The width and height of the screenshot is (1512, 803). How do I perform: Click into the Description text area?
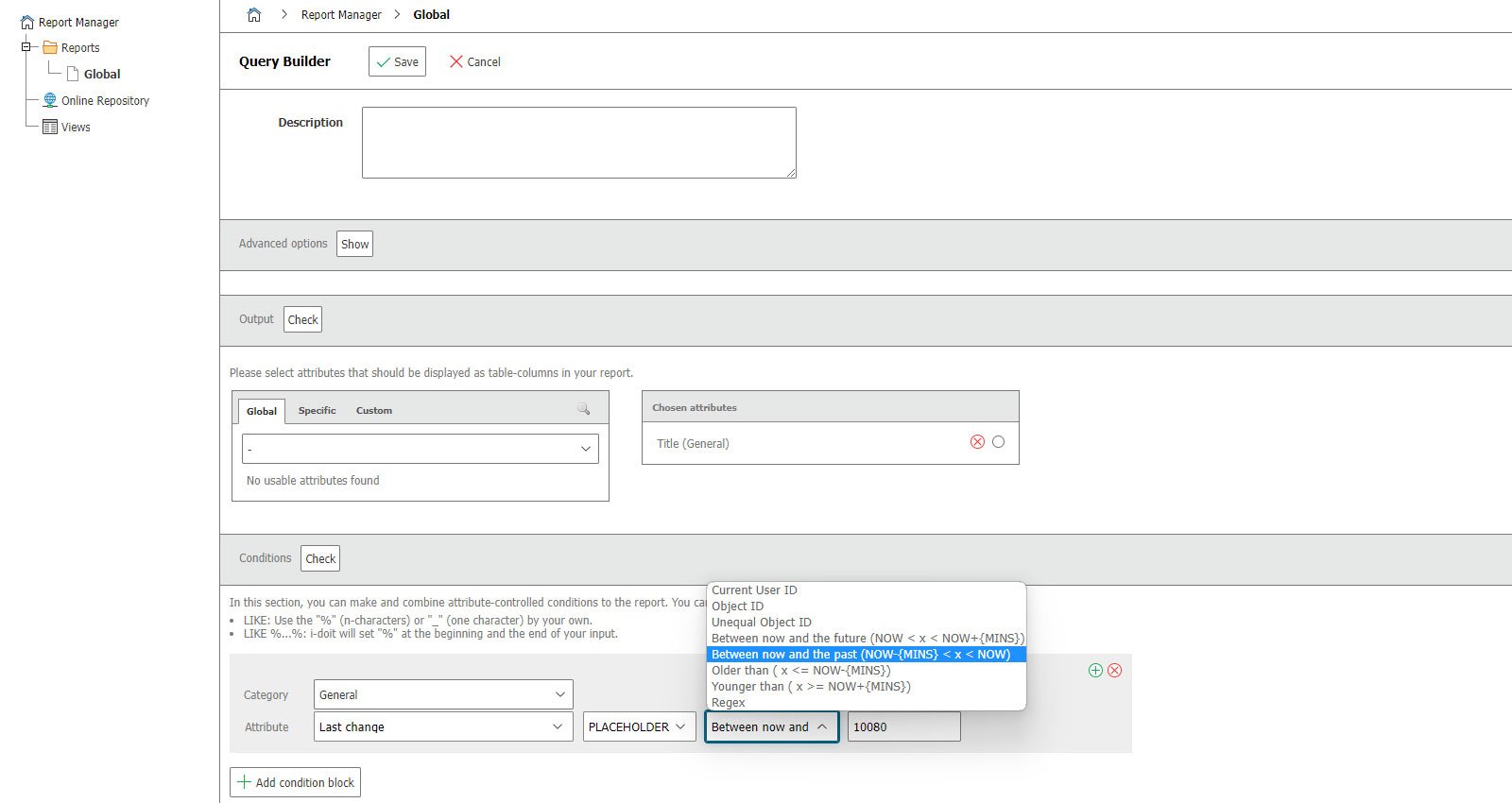[578, 143]
